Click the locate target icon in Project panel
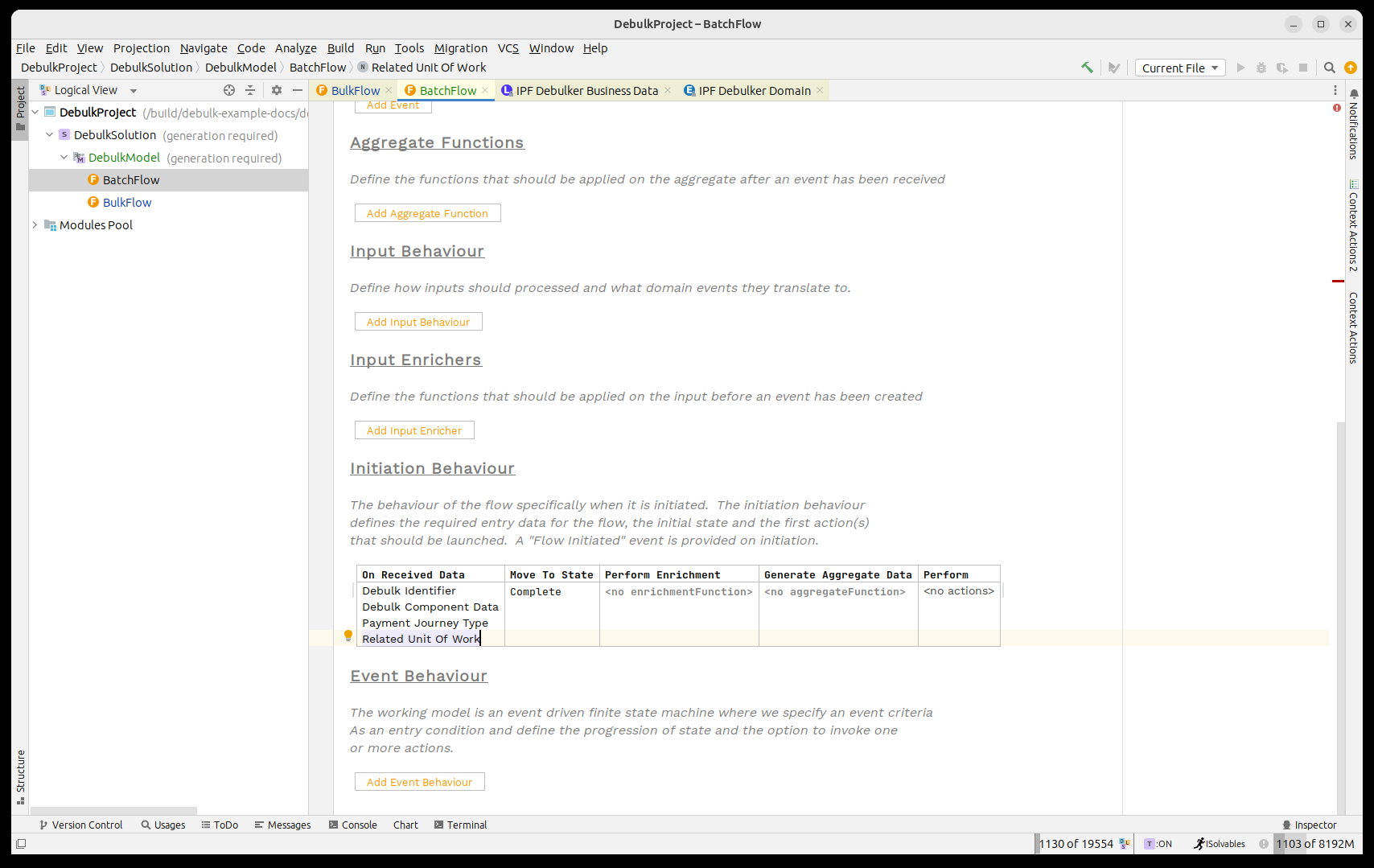 [229, 90]
